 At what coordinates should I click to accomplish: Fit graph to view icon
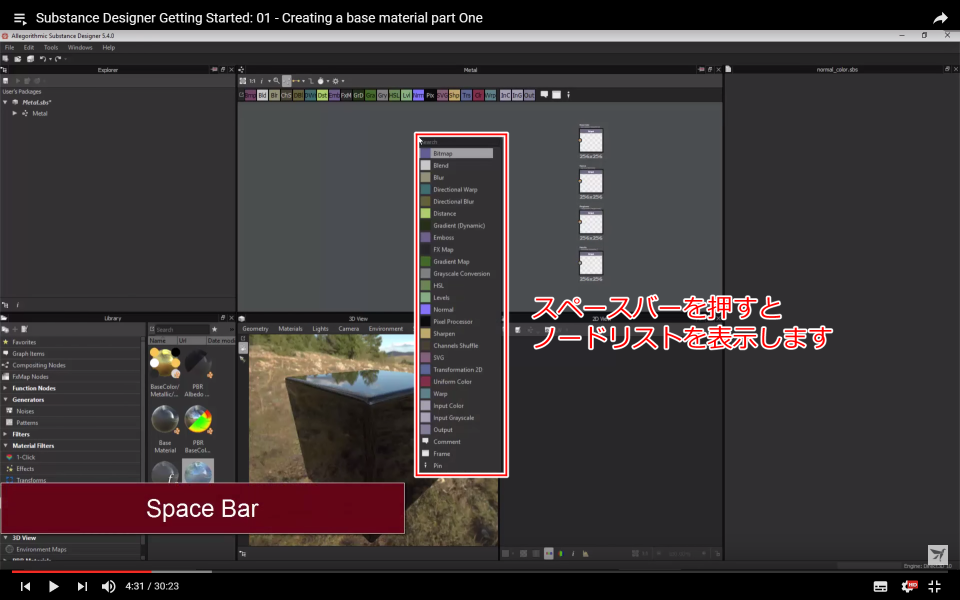(x=242, y=81)
